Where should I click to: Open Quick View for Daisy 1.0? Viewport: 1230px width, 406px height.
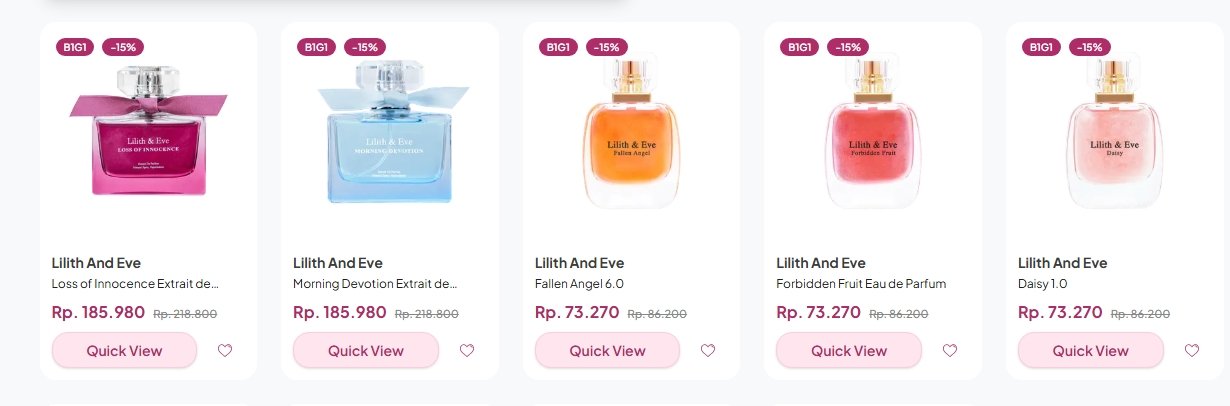tap(1091, 351)
